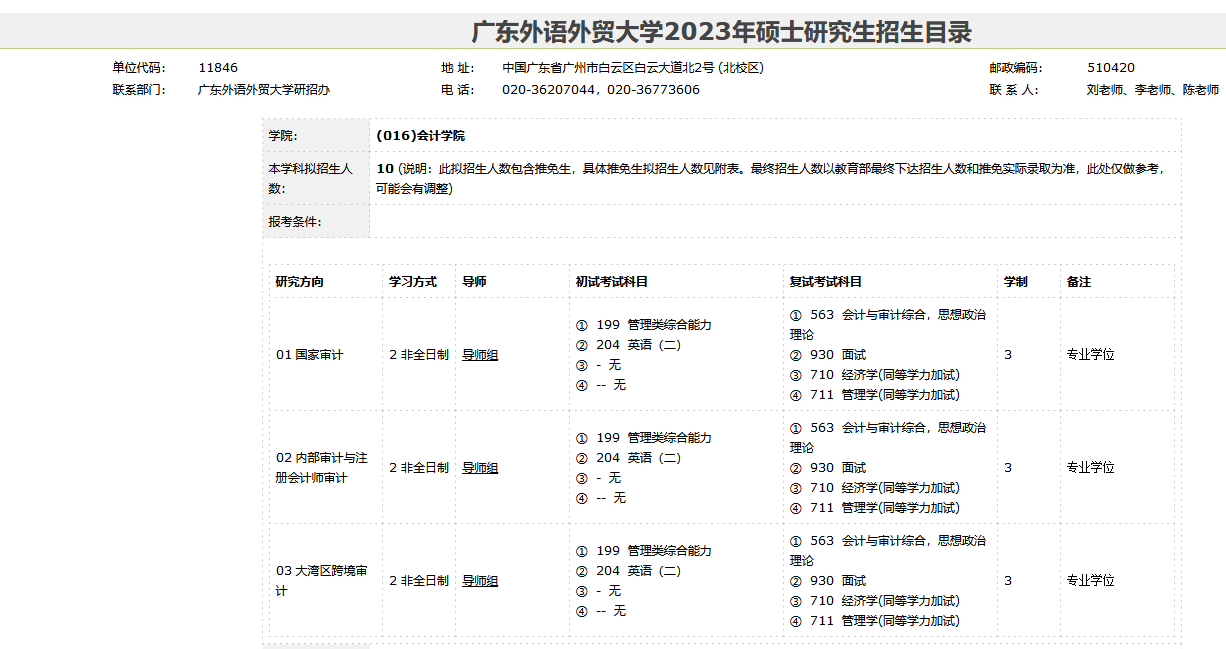This screenshot has height=649, width=1226.
Task: Click 710 经济学(同等学力加试) in 大湾区跨境审计 row
Action: tap(875, 601)
